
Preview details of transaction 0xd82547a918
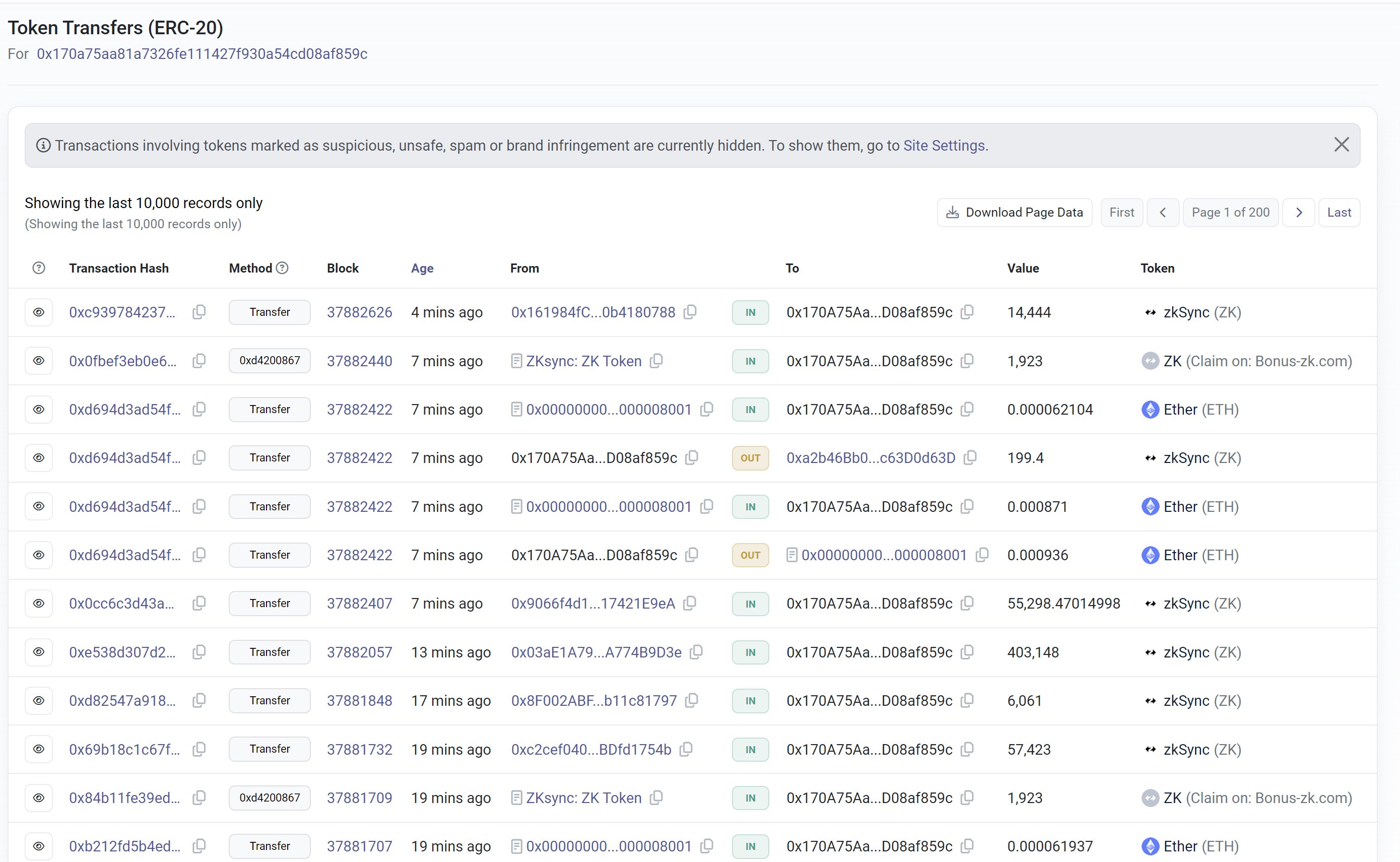click(39, 700)
